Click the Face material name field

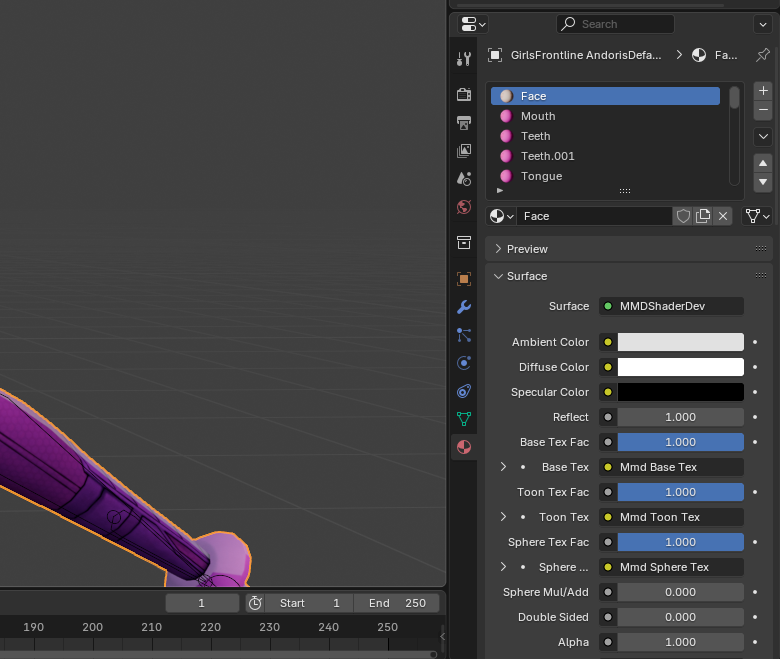click(594, 216)
